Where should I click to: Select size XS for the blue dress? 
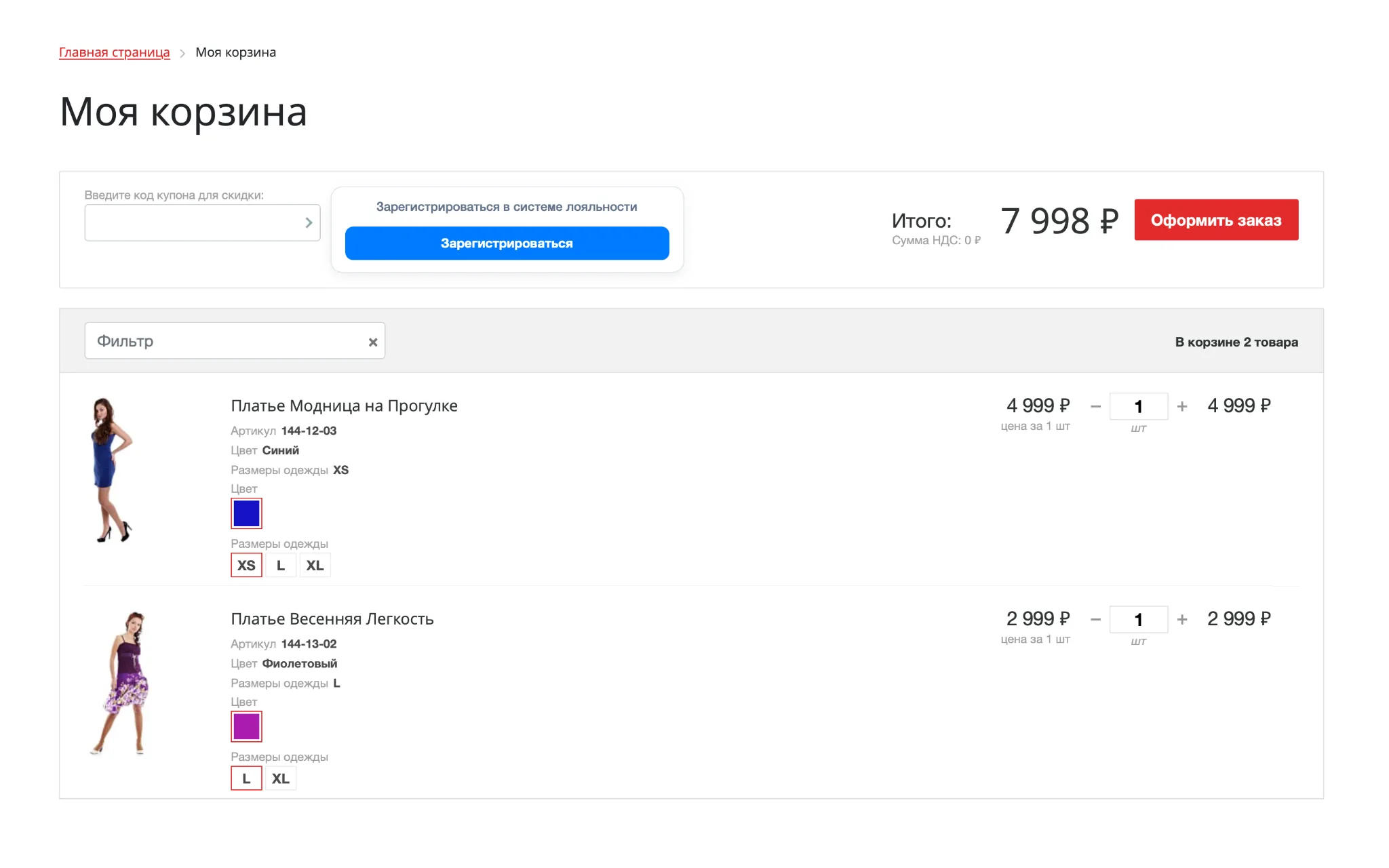coord(246,566)
